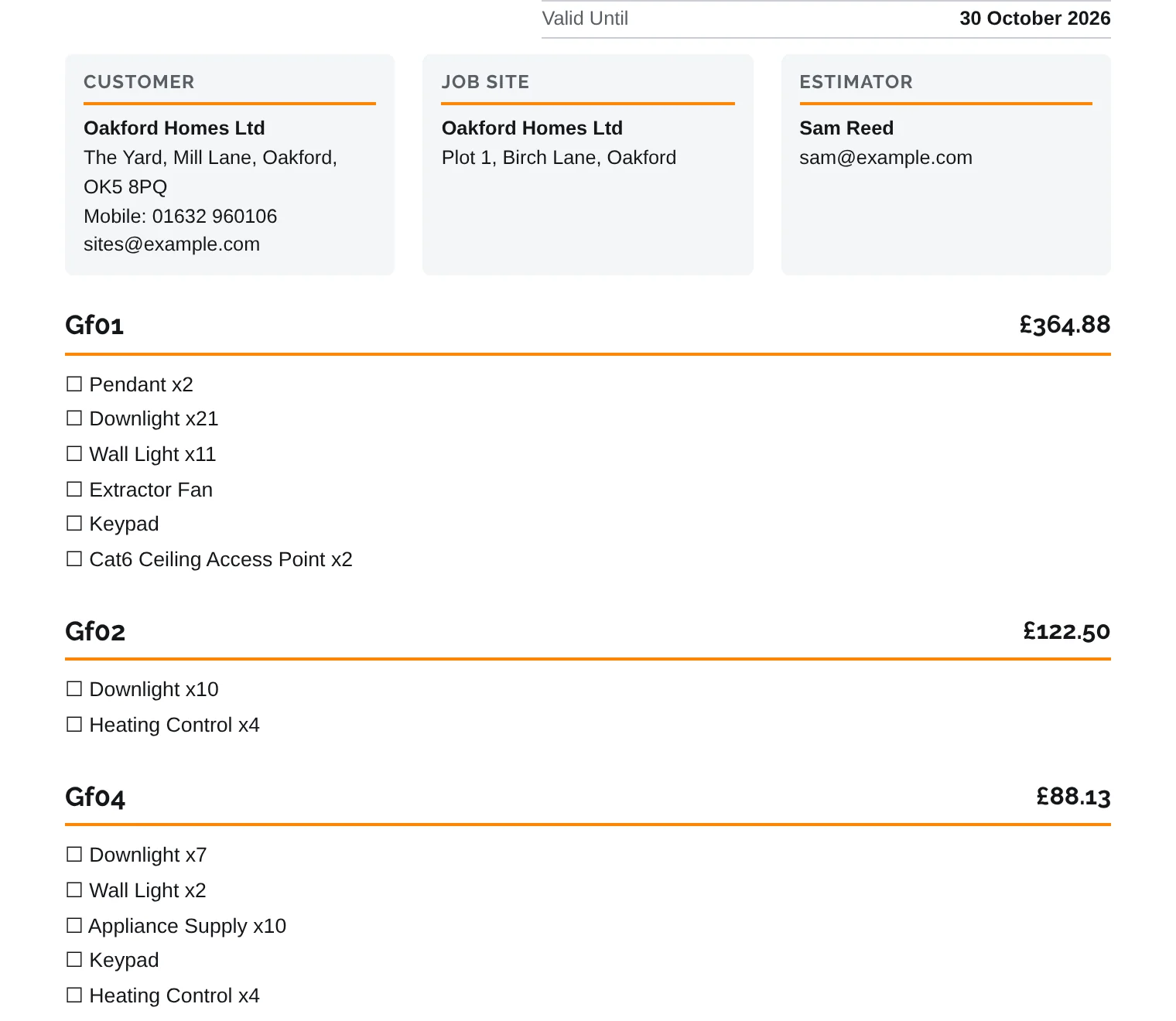Click the email sam@example.com
This screenshot has width=1176, height=1021.
click(886, 158)
